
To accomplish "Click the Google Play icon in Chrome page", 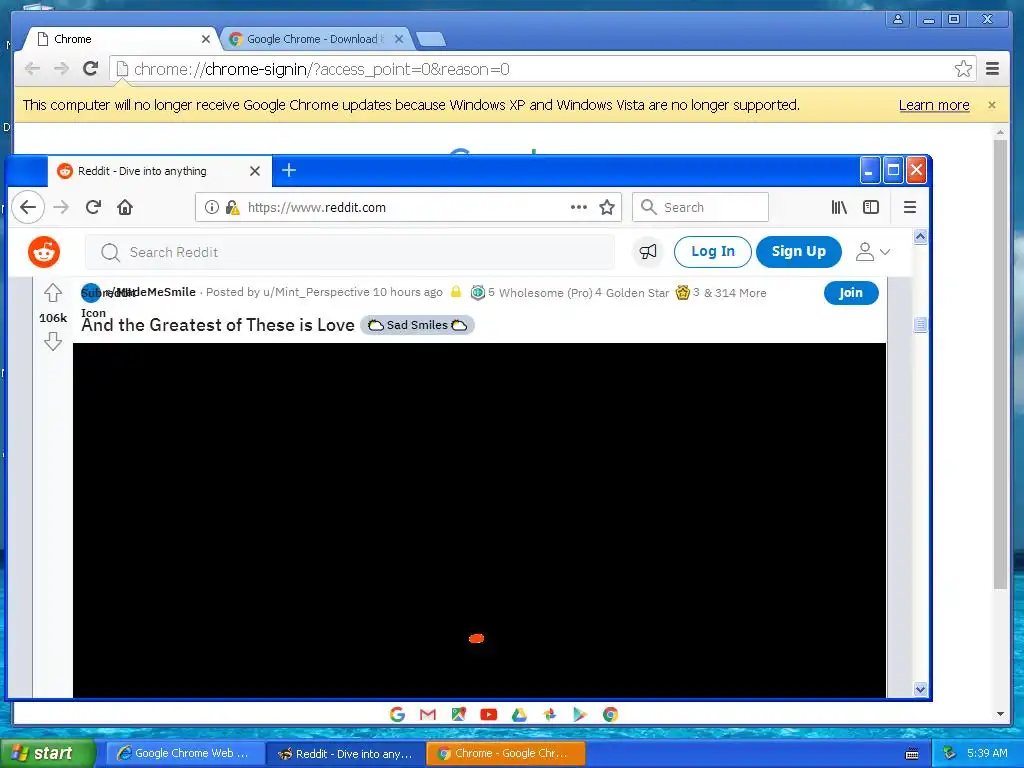I will 580,714.
